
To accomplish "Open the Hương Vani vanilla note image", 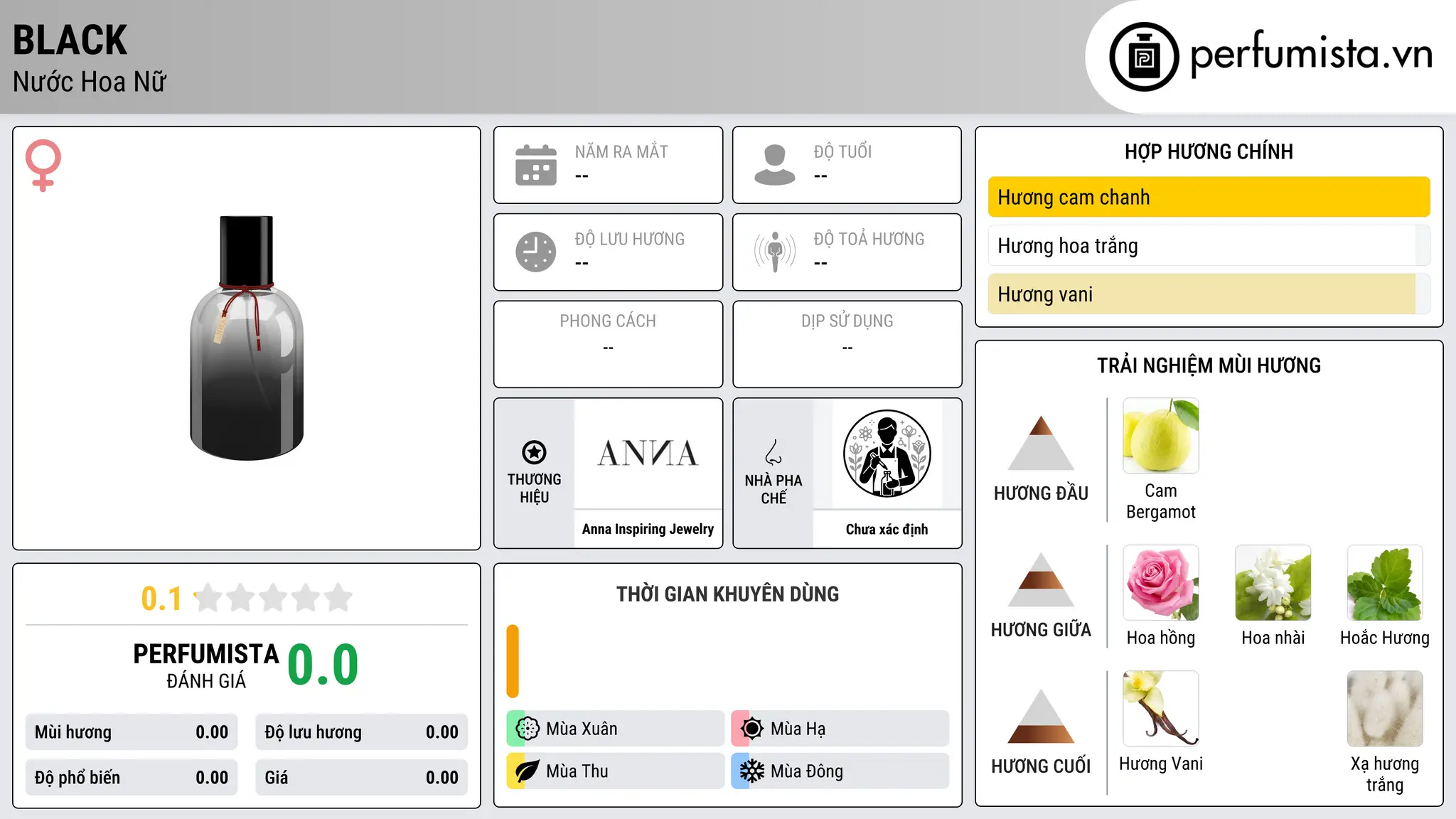I will [1161, 709].
